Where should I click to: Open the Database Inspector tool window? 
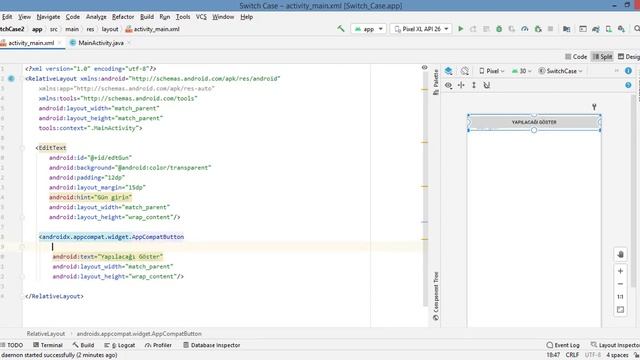point(211,345)
